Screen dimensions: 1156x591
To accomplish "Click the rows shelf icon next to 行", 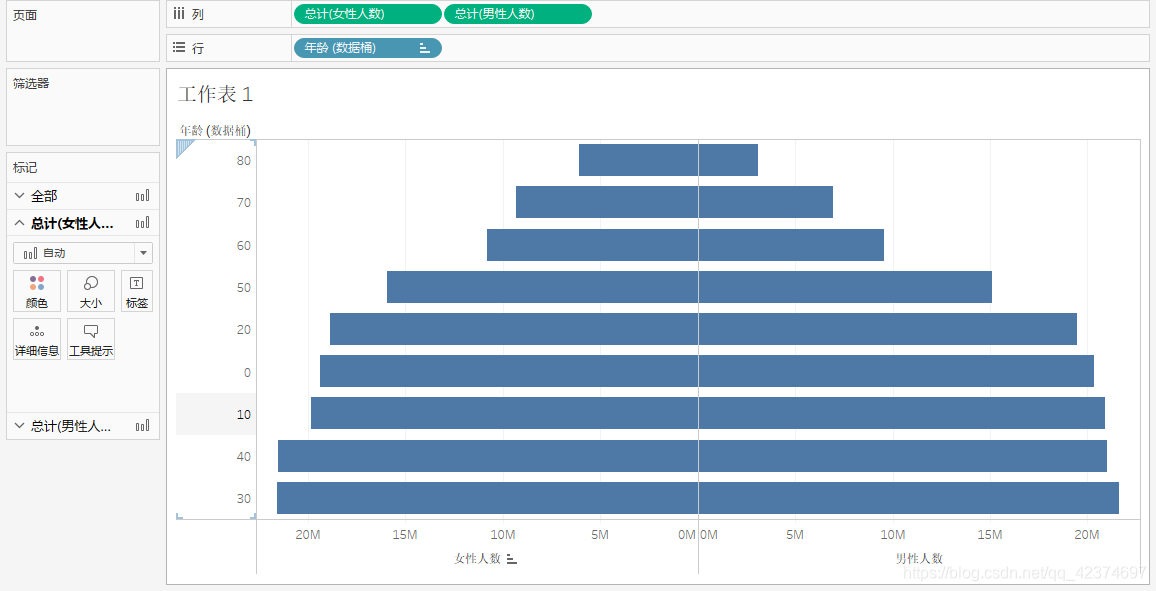I will point(179,48).
